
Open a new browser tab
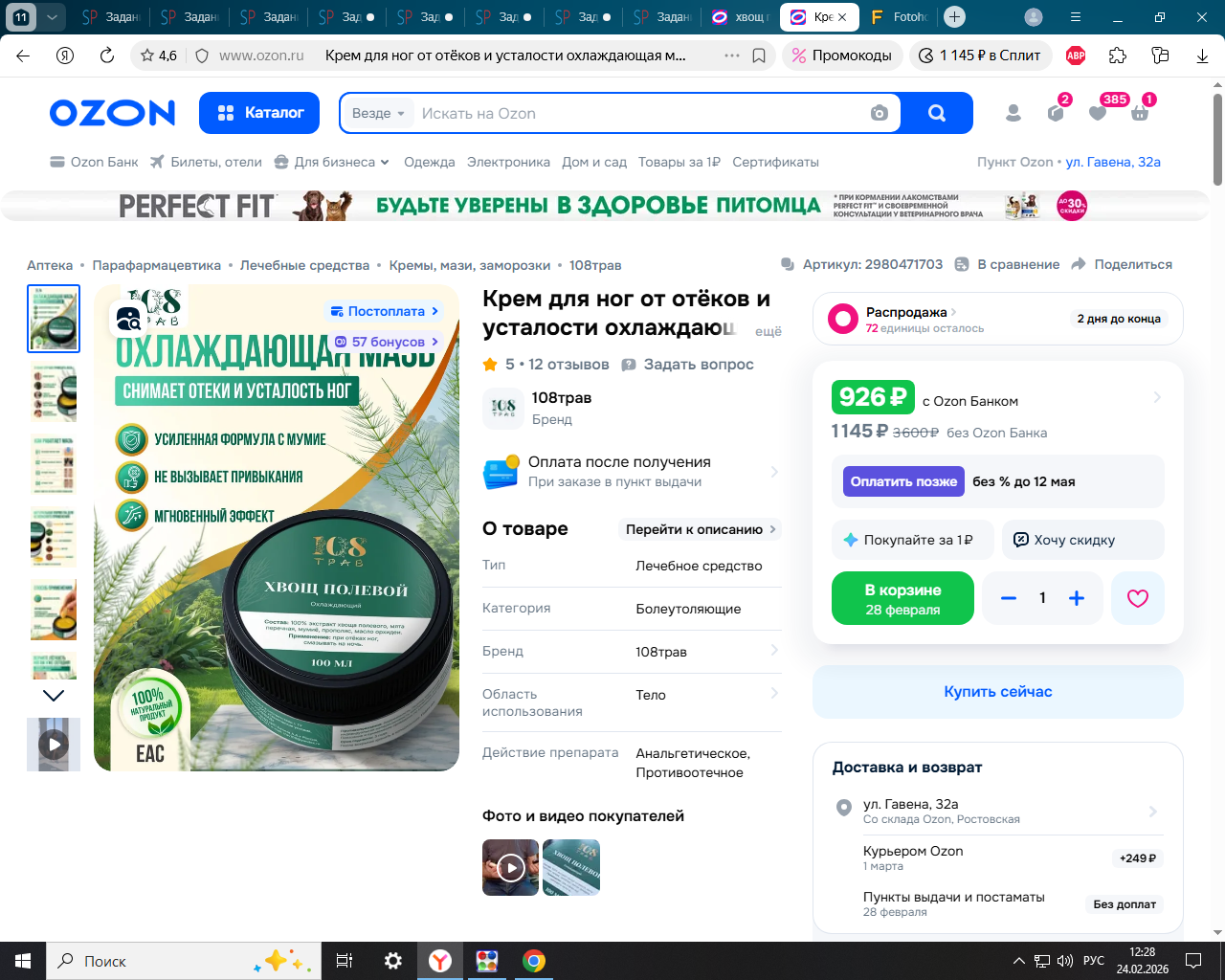(954, 17)
